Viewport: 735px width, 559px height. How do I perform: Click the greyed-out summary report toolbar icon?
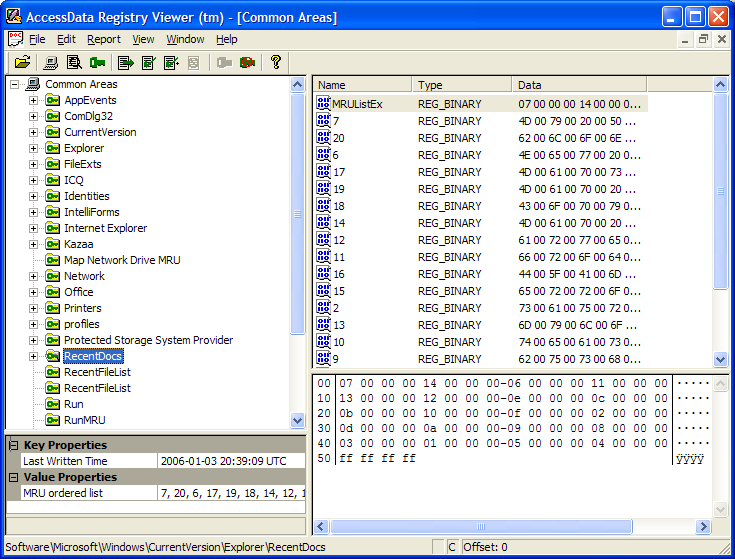click(194, 62)
